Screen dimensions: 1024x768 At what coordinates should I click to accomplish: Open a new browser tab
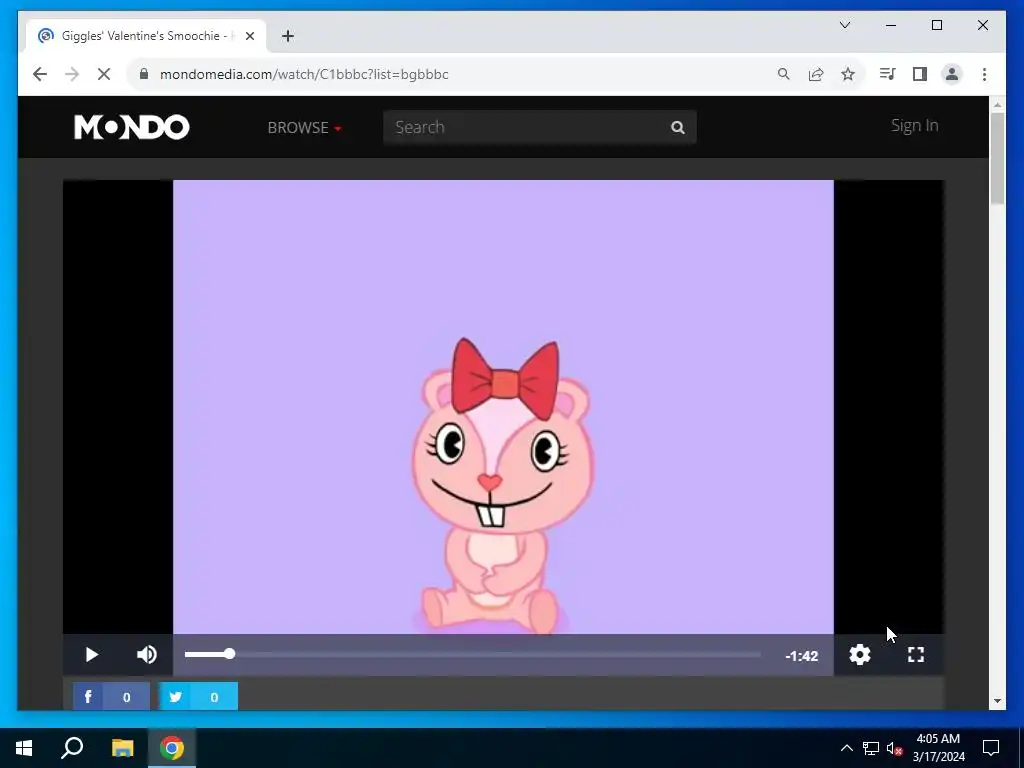point(288,36)
